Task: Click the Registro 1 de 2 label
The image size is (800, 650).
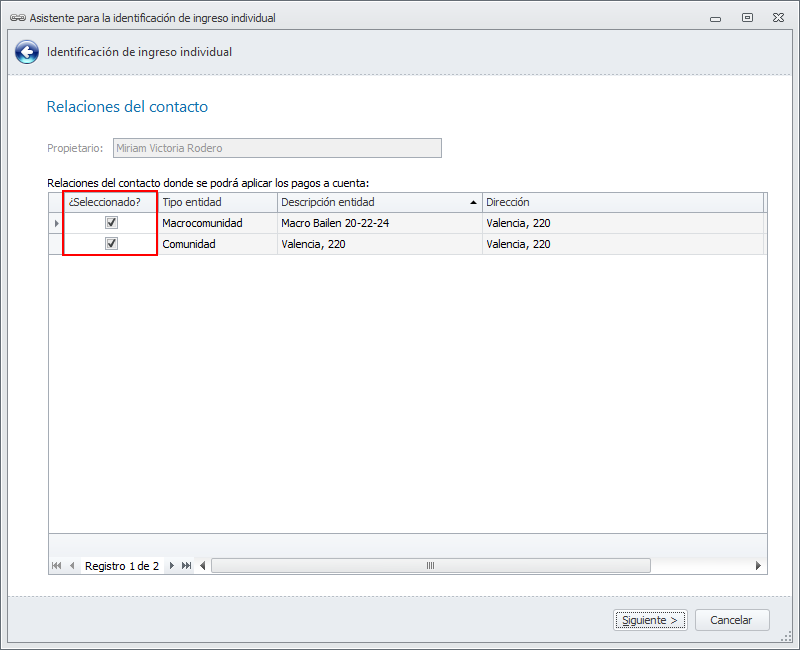Action: coord(122,566)
